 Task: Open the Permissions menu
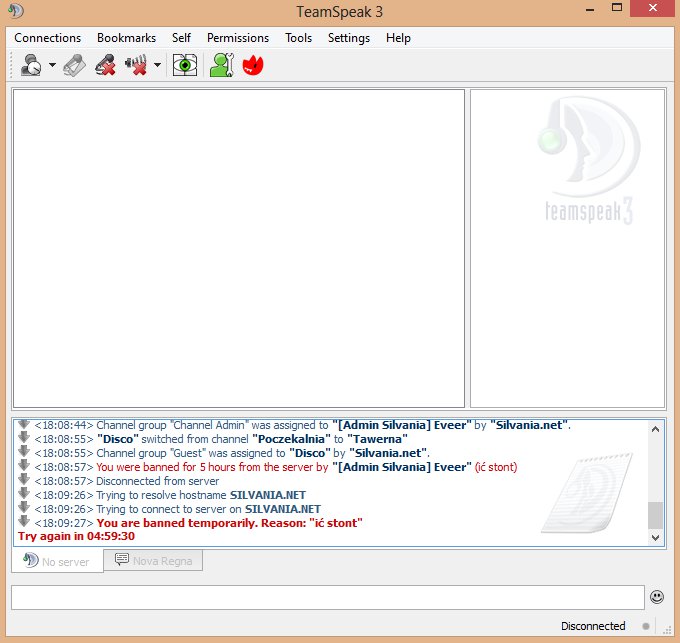coord(238,38)
